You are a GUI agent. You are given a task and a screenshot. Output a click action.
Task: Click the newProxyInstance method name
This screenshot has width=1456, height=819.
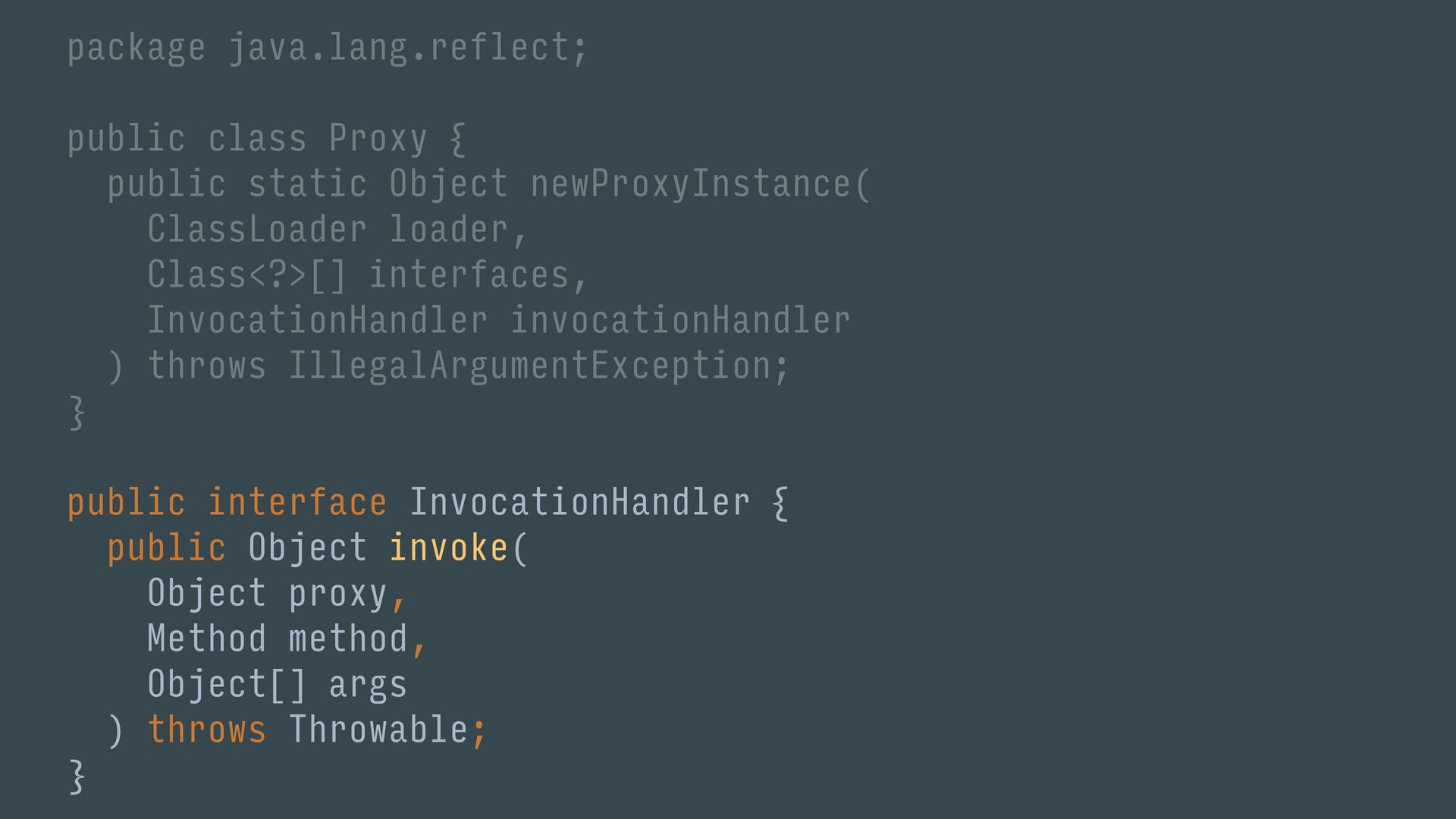tap(691, 184)
